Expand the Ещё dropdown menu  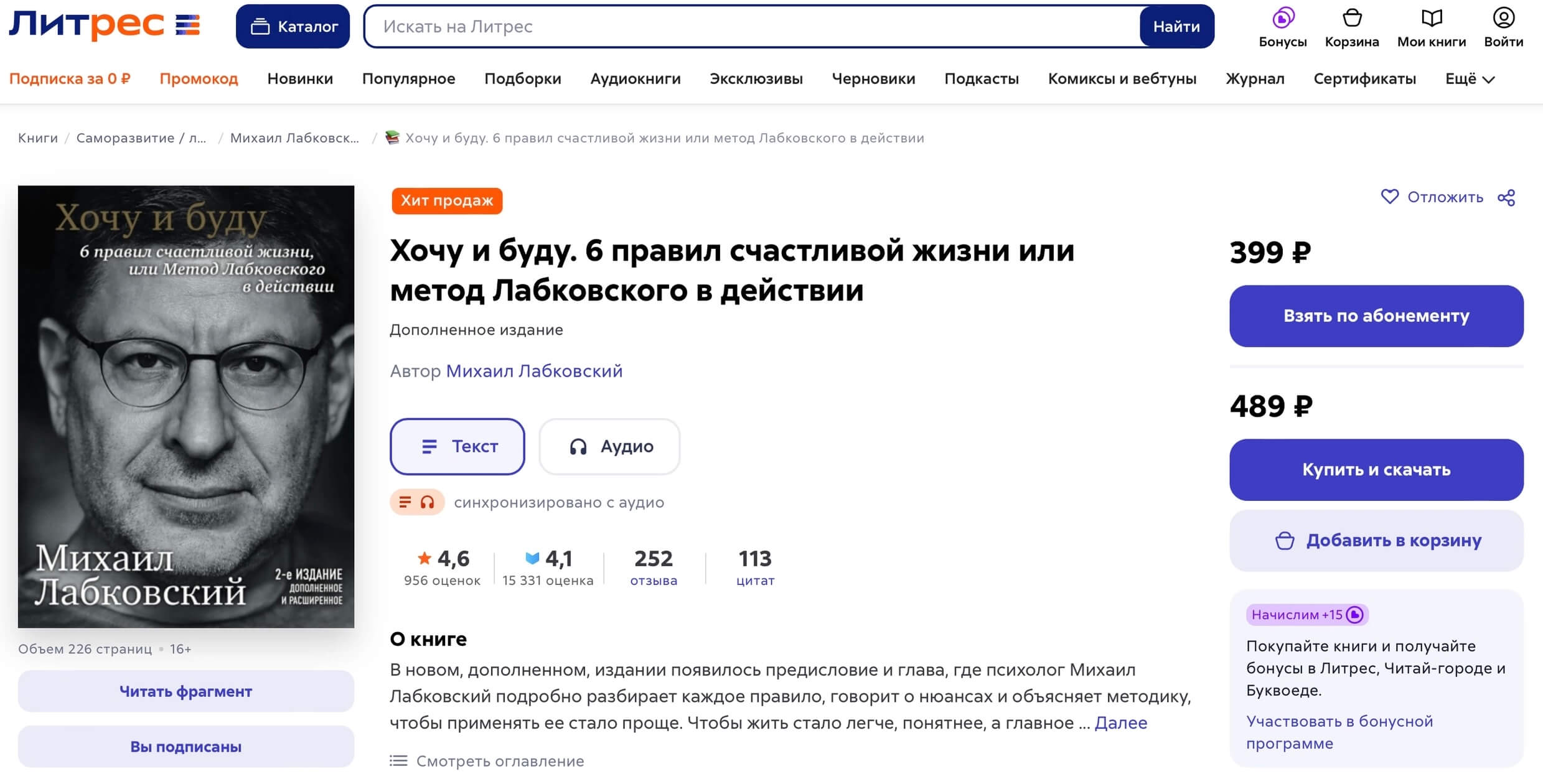tap(1470, 79)
